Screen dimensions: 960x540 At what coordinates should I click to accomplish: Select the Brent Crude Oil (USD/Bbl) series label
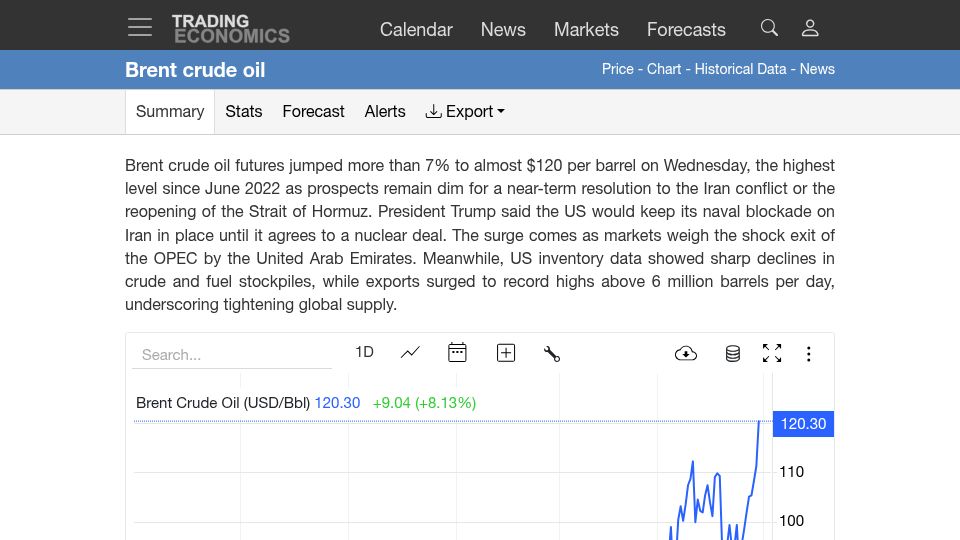(223, 403)
